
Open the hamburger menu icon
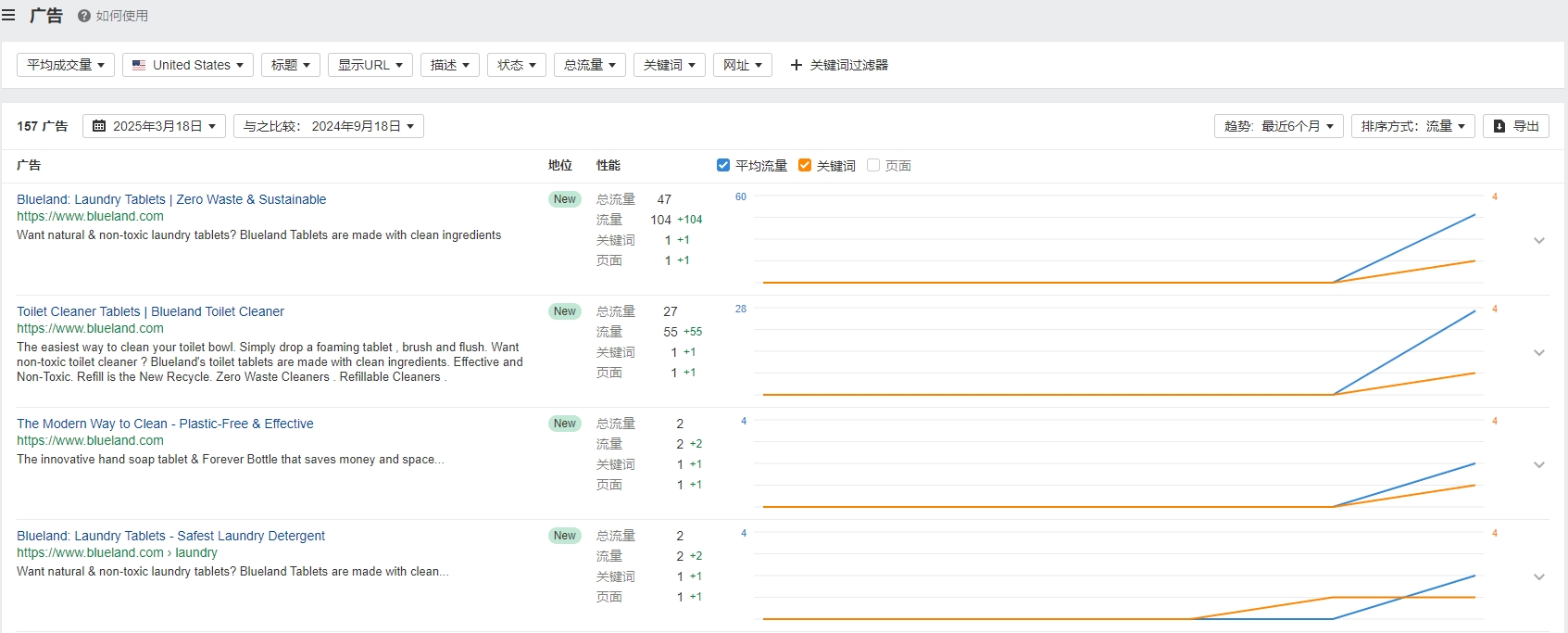coord(8,15)
